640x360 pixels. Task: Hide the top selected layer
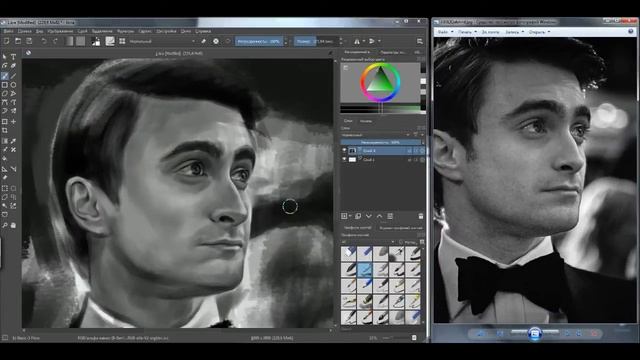tap(344, 151)
